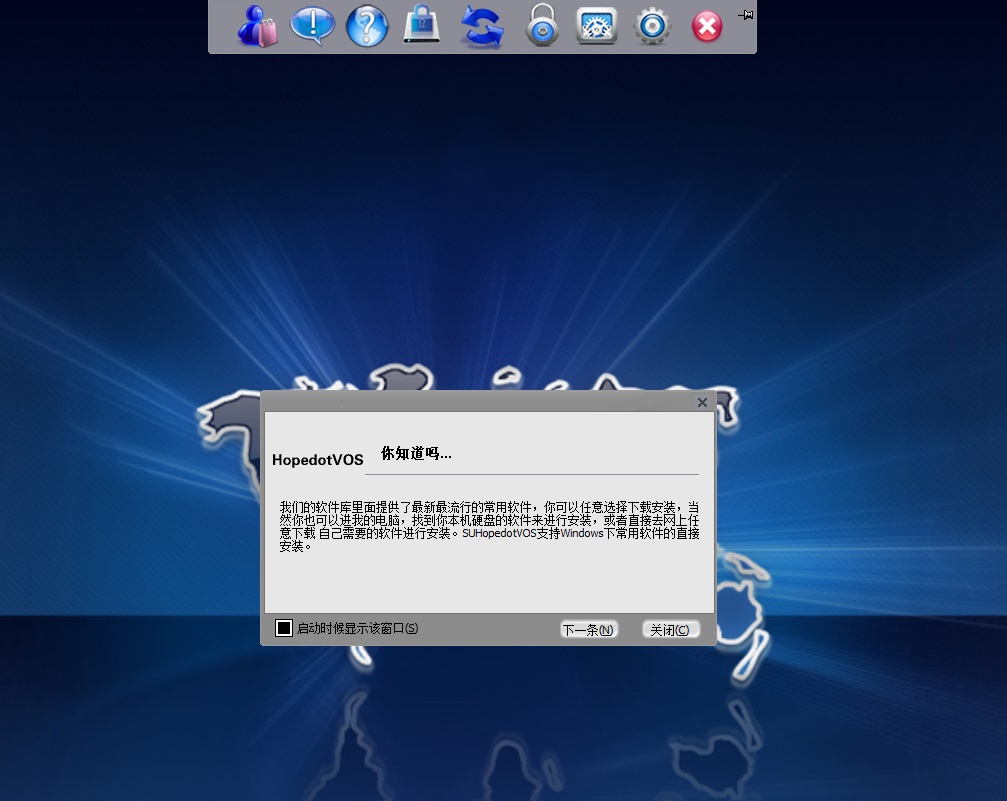Select the 你知道吗 tip heading
This screenshot has height=801, width=1007.
(416, 452)
